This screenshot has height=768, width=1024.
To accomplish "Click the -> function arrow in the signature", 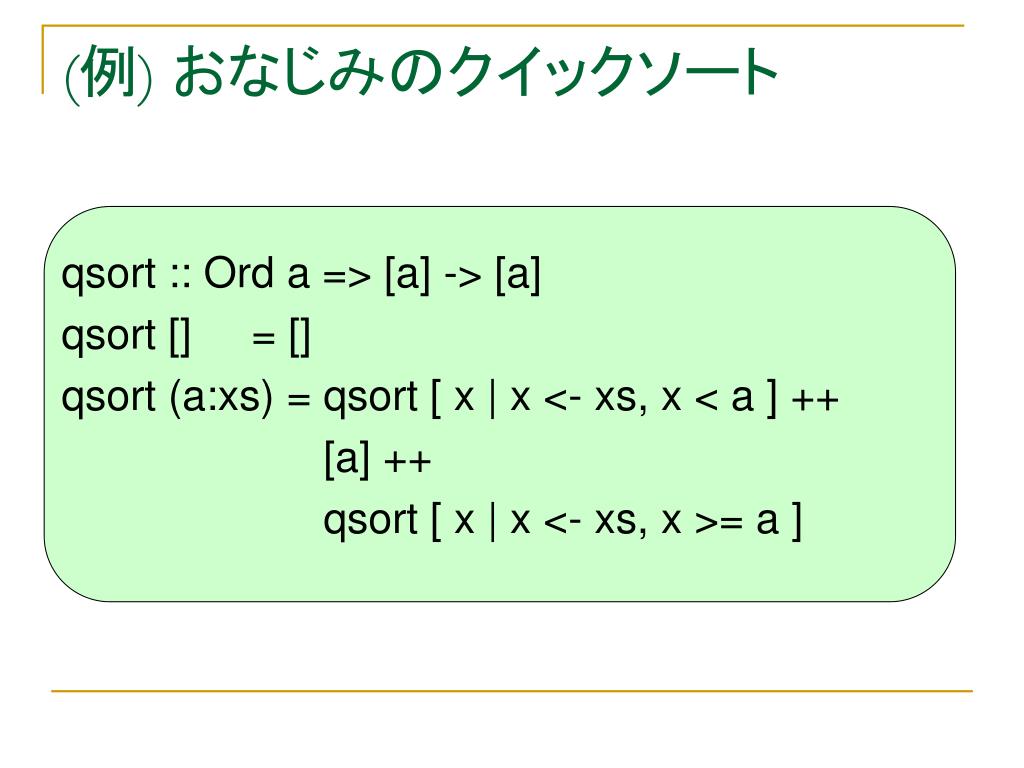I will tap(463, 278).
